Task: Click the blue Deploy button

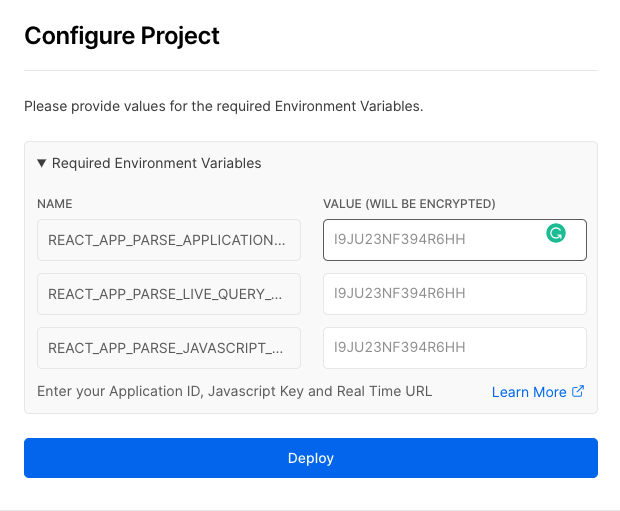Action: [311, 458]
